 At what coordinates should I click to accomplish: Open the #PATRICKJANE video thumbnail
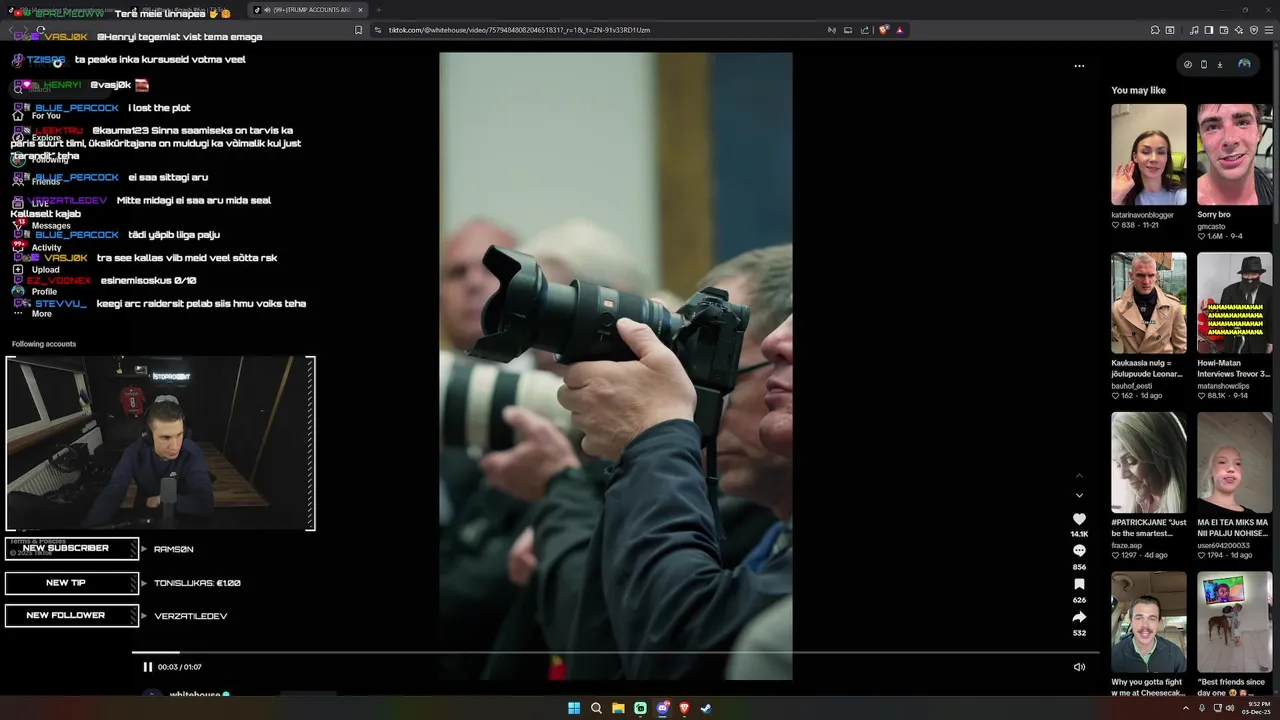[1149, 463]
